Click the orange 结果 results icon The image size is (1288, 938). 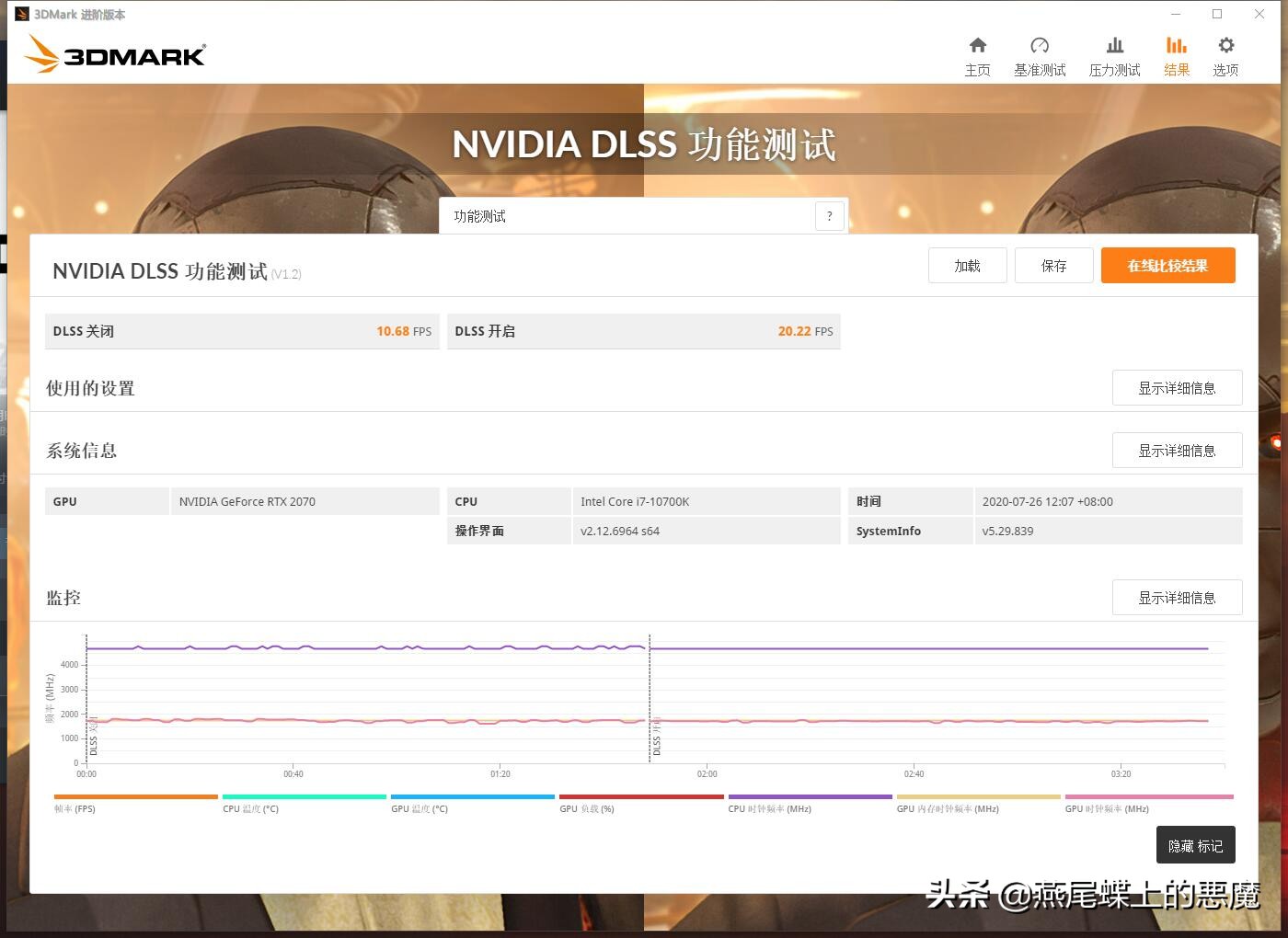coord(1177,53)
